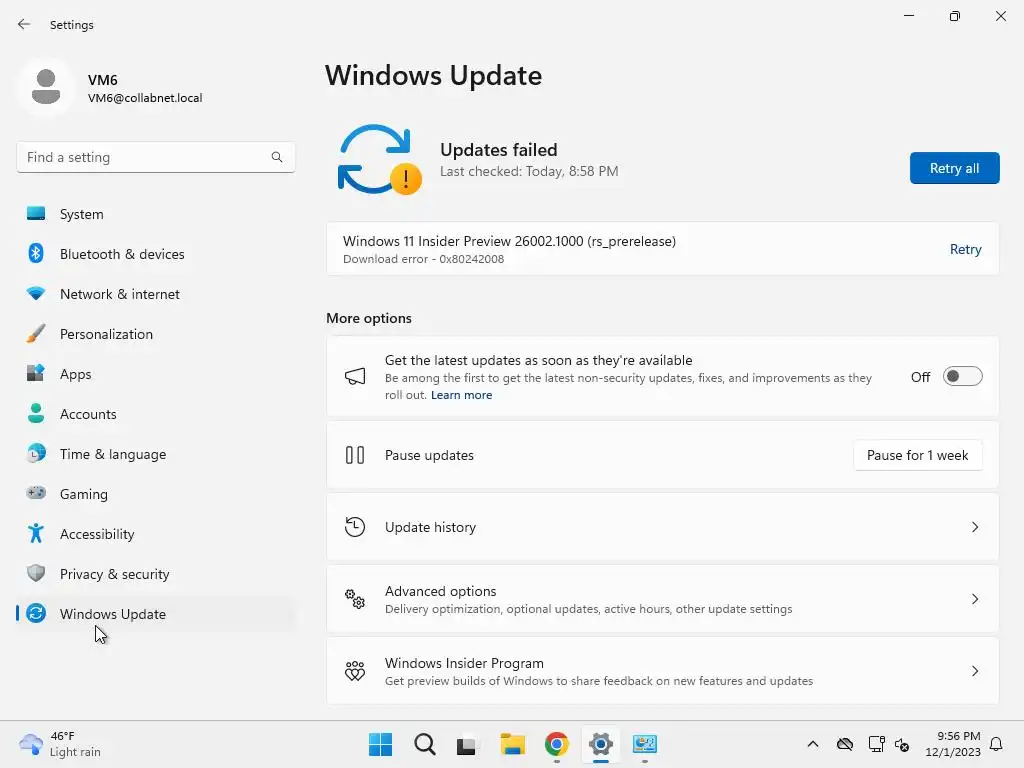Viewport: 1024px width, 768px height.
Task: Focus the Find a setting search box
Action: [x=155, y=157]
